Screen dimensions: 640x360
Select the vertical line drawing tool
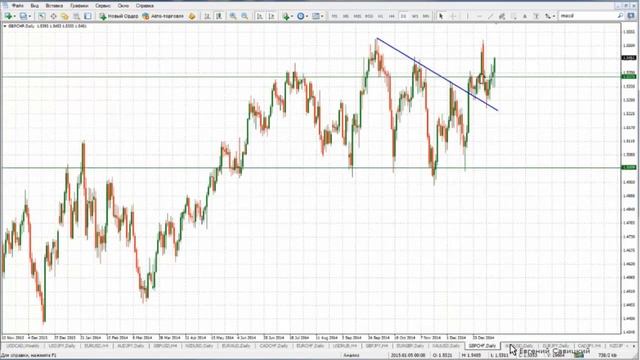tap(467, 16)
